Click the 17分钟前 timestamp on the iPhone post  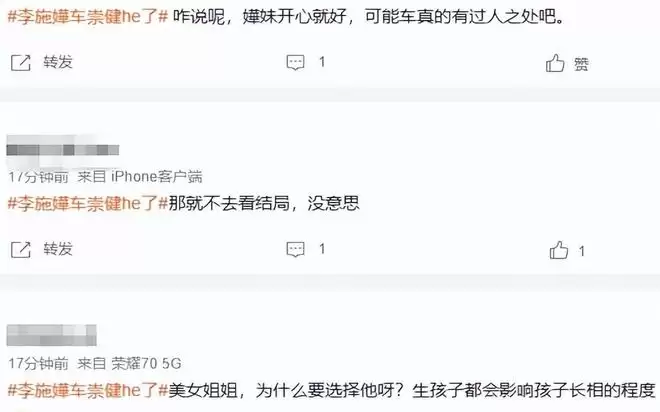[38, 177]
